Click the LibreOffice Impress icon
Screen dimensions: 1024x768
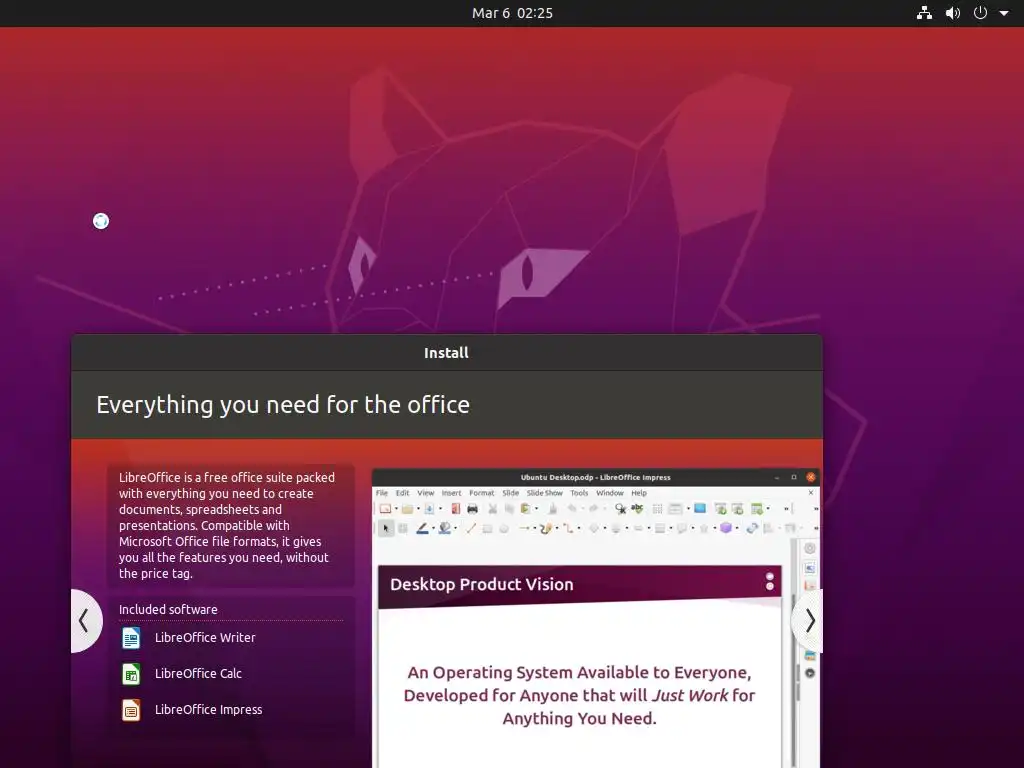click(x=131, y=709)
